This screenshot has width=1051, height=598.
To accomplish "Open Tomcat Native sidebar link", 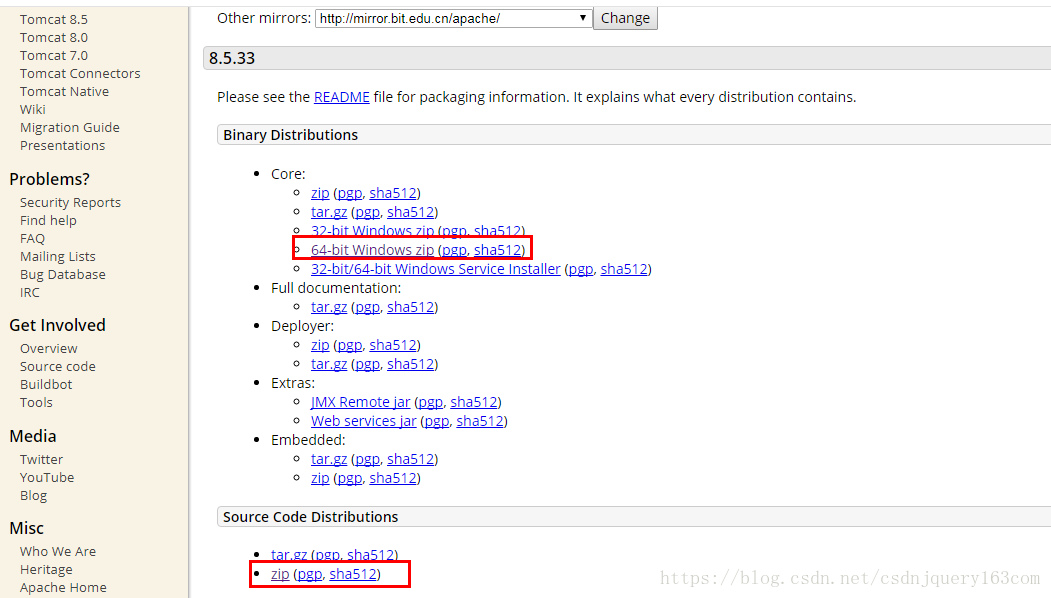I will (x=64, y=92).
